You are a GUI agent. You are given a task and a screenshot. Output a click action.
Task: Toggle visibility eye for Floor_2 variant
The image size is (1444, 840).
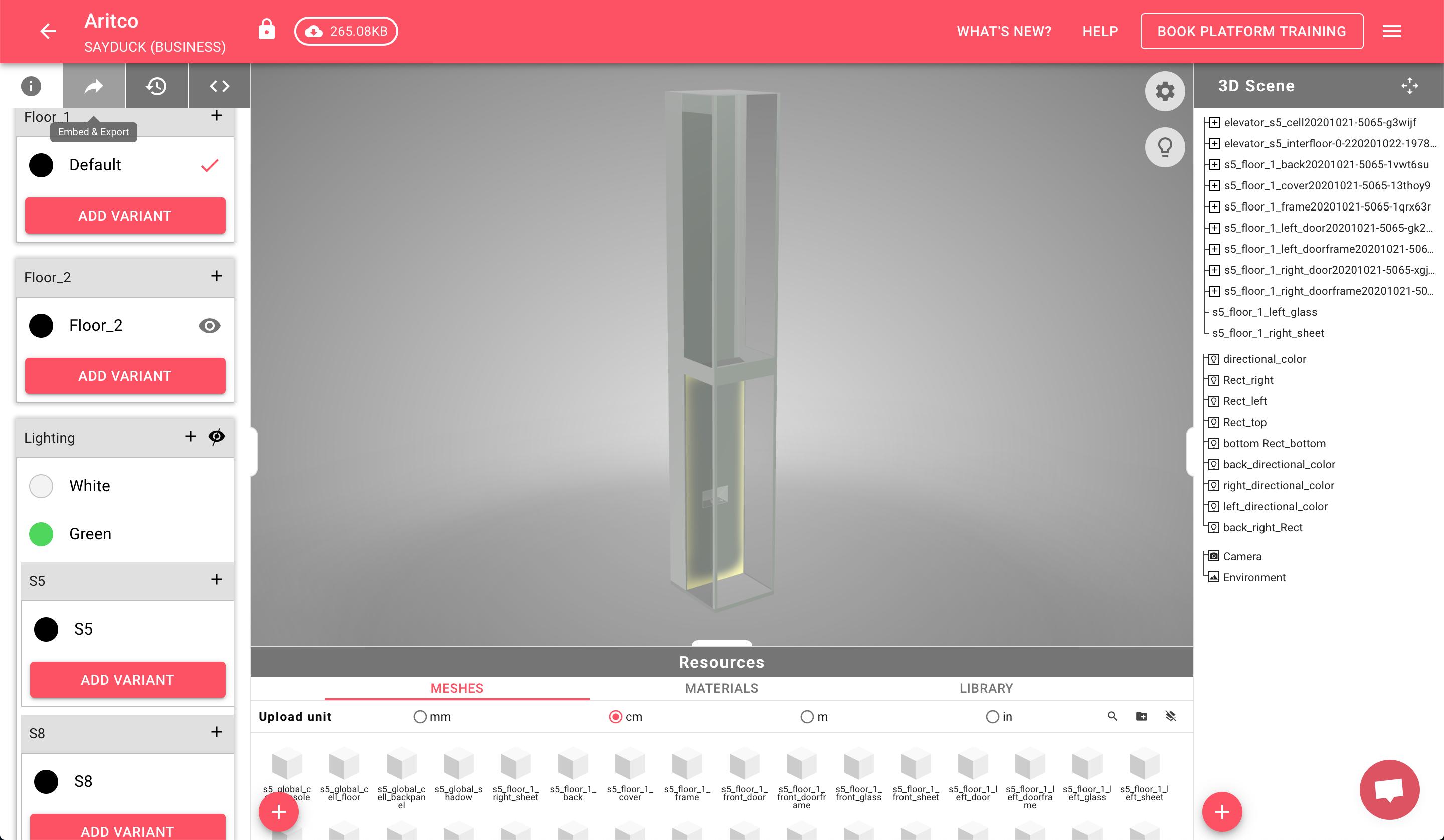pos(209,325)
